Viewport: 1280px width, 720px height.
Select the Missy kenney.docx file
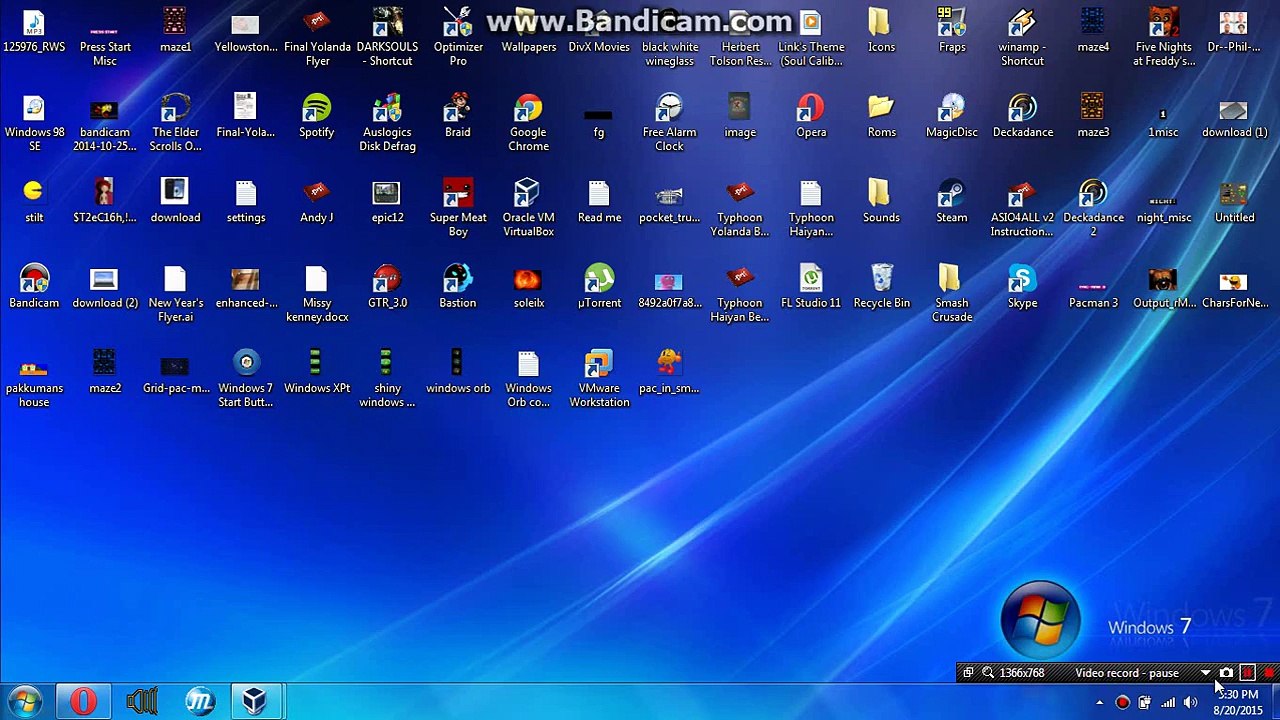pyautogui.click(x=317, y=292)
